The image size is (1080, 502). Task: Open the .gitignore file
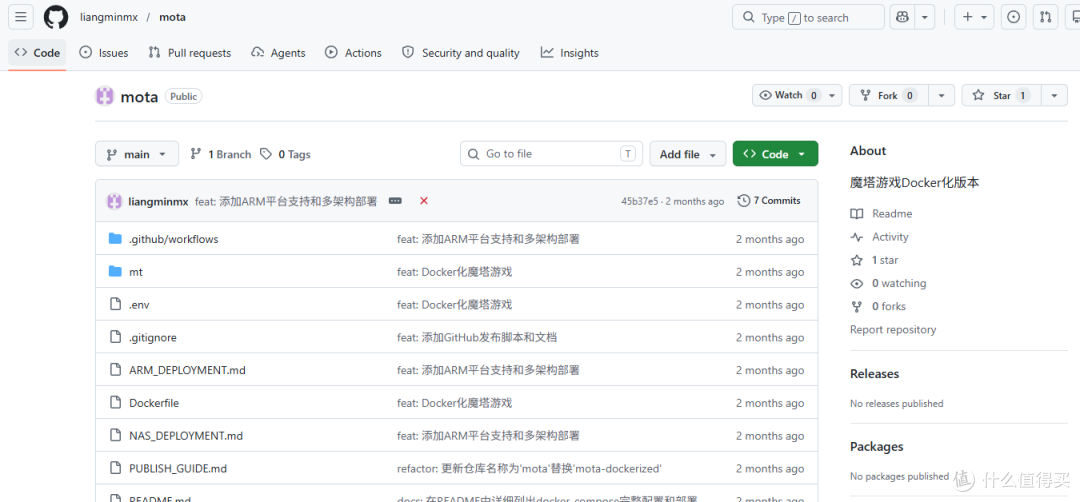(153, 337)
